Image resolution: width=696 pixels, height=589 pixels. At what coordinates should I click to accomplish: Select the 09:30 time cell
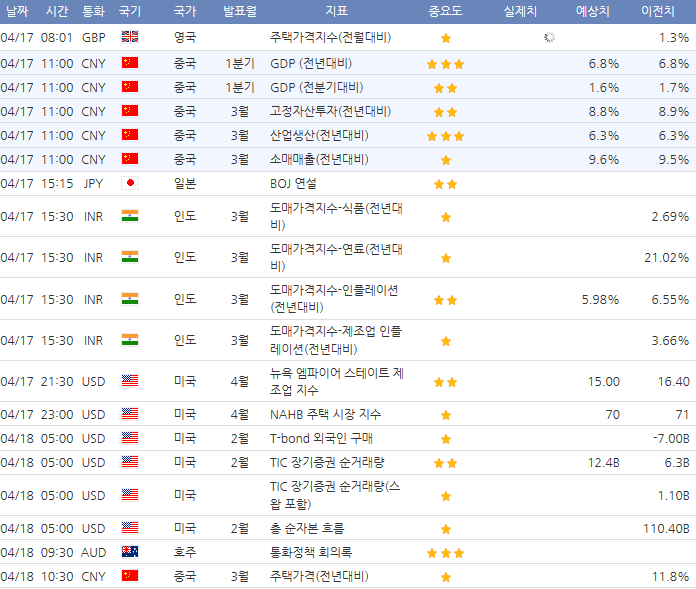click(57, 553)
